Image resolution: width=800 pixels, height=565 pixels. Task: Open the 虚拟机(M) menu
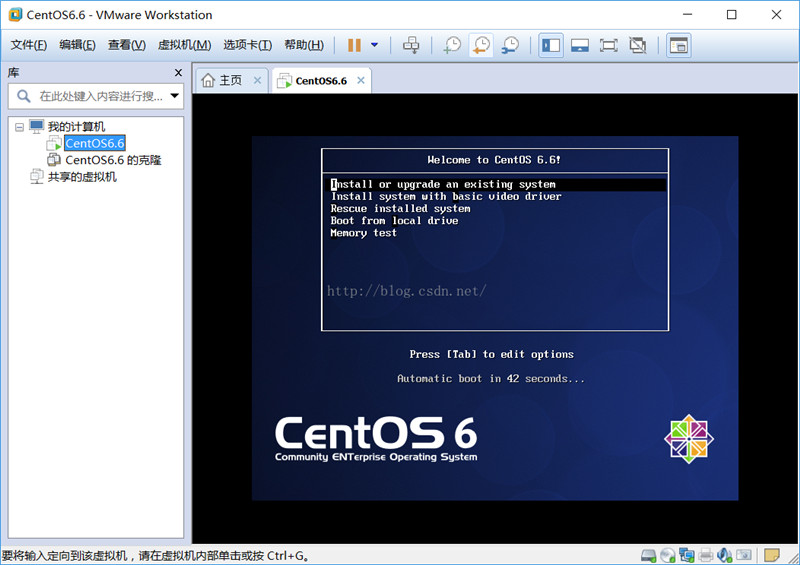coord(184,45)
